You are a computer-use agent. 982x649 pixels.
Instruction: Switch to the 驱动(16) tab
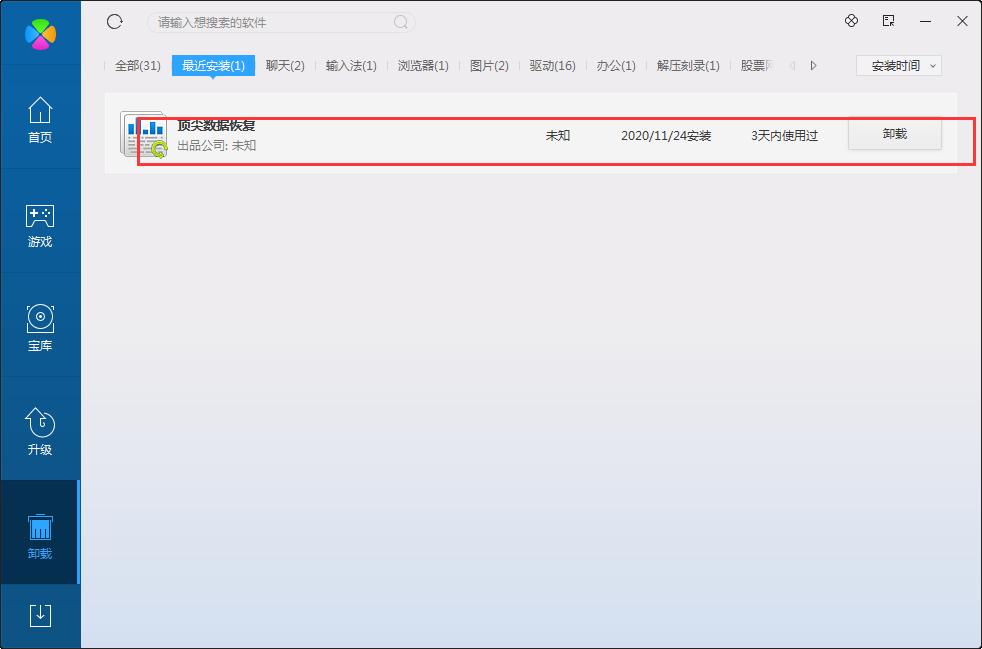click(x=552, y=65)
